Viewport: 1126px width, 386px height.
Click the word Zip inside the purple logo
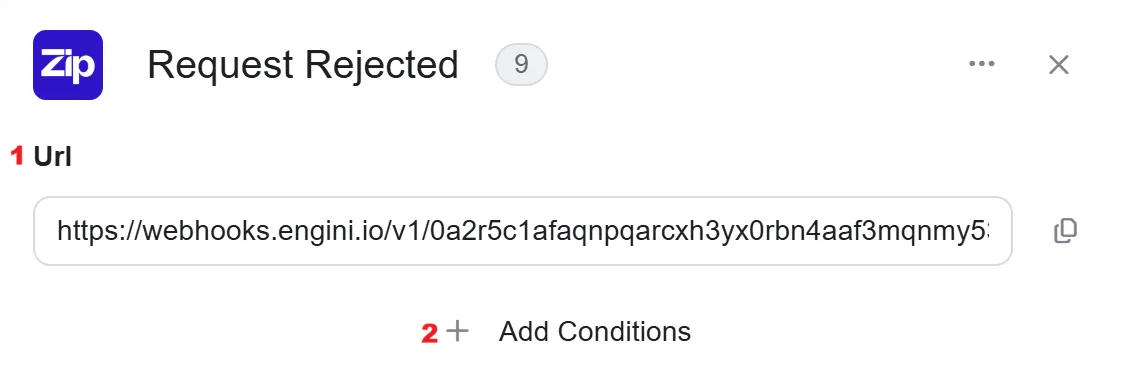tap(68, 66)
